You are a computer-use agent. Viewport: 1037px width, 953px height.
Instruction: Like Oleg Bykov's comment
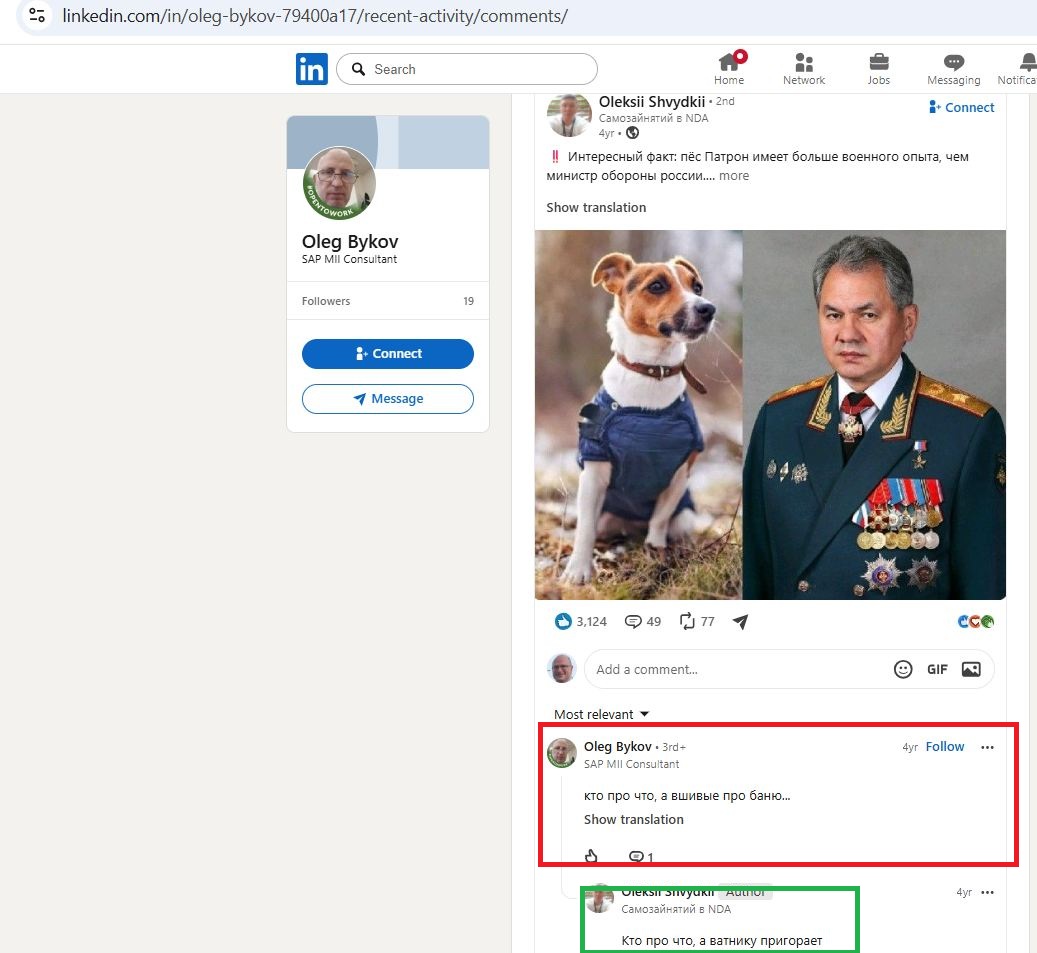[x=591, y=856]
